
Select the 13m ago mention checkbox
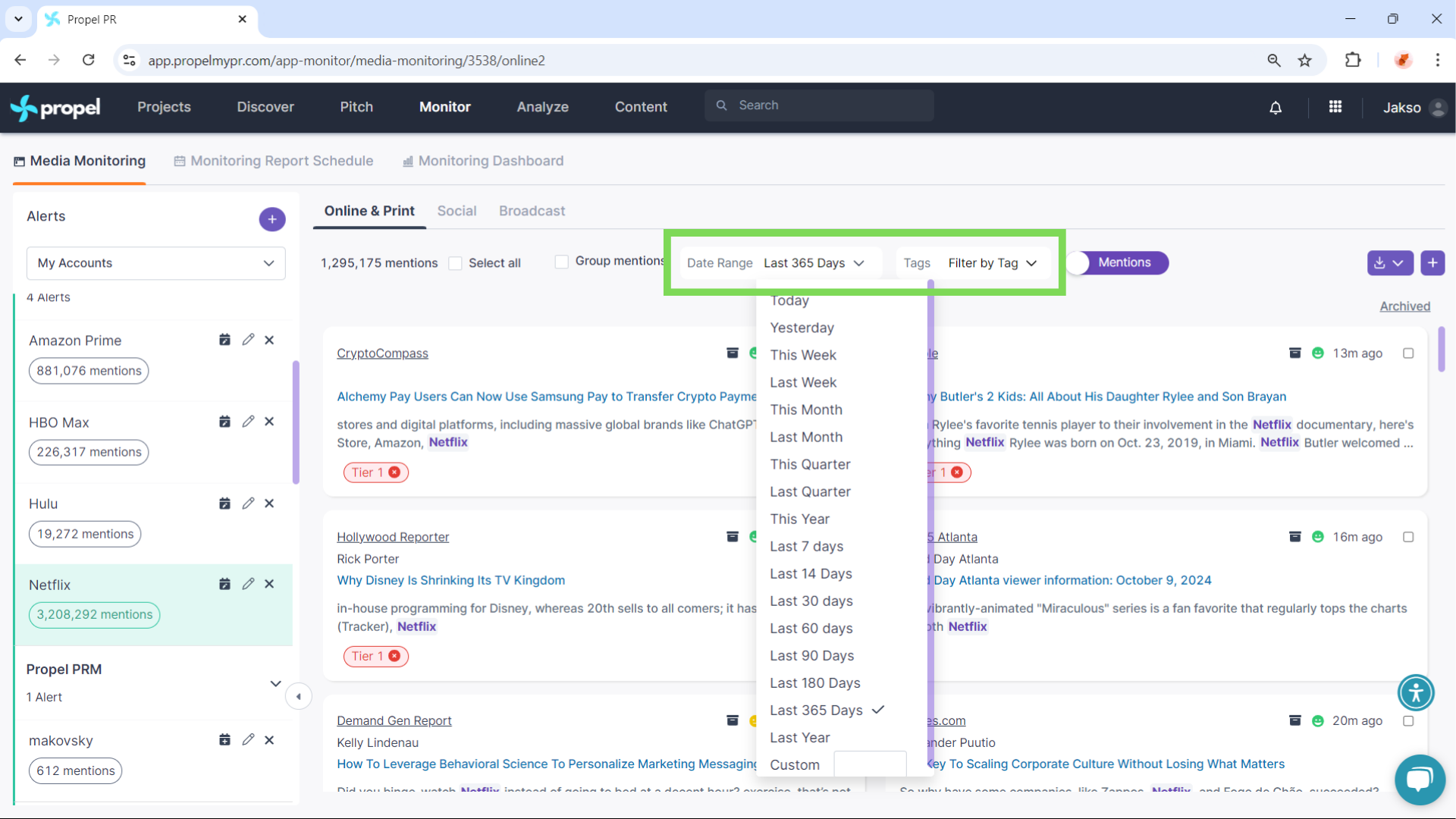click(1408, 353)
